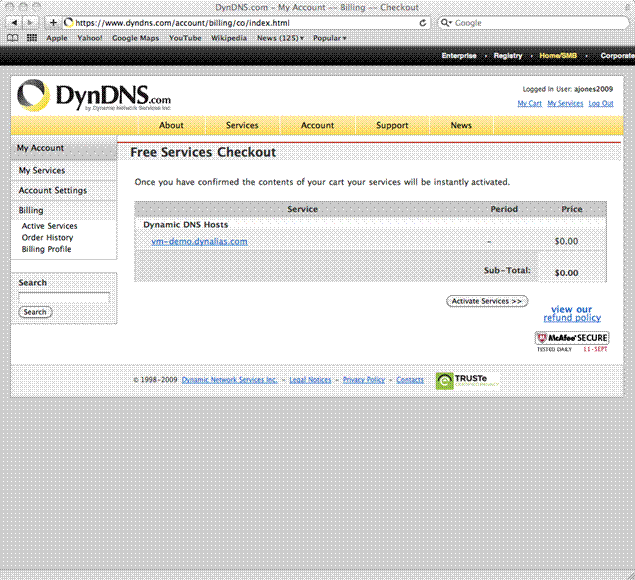Image resolution: width=635 pixels, height=580 pixels.
Task: Open the view our refund policy link
Action: [x=572, y=313]
